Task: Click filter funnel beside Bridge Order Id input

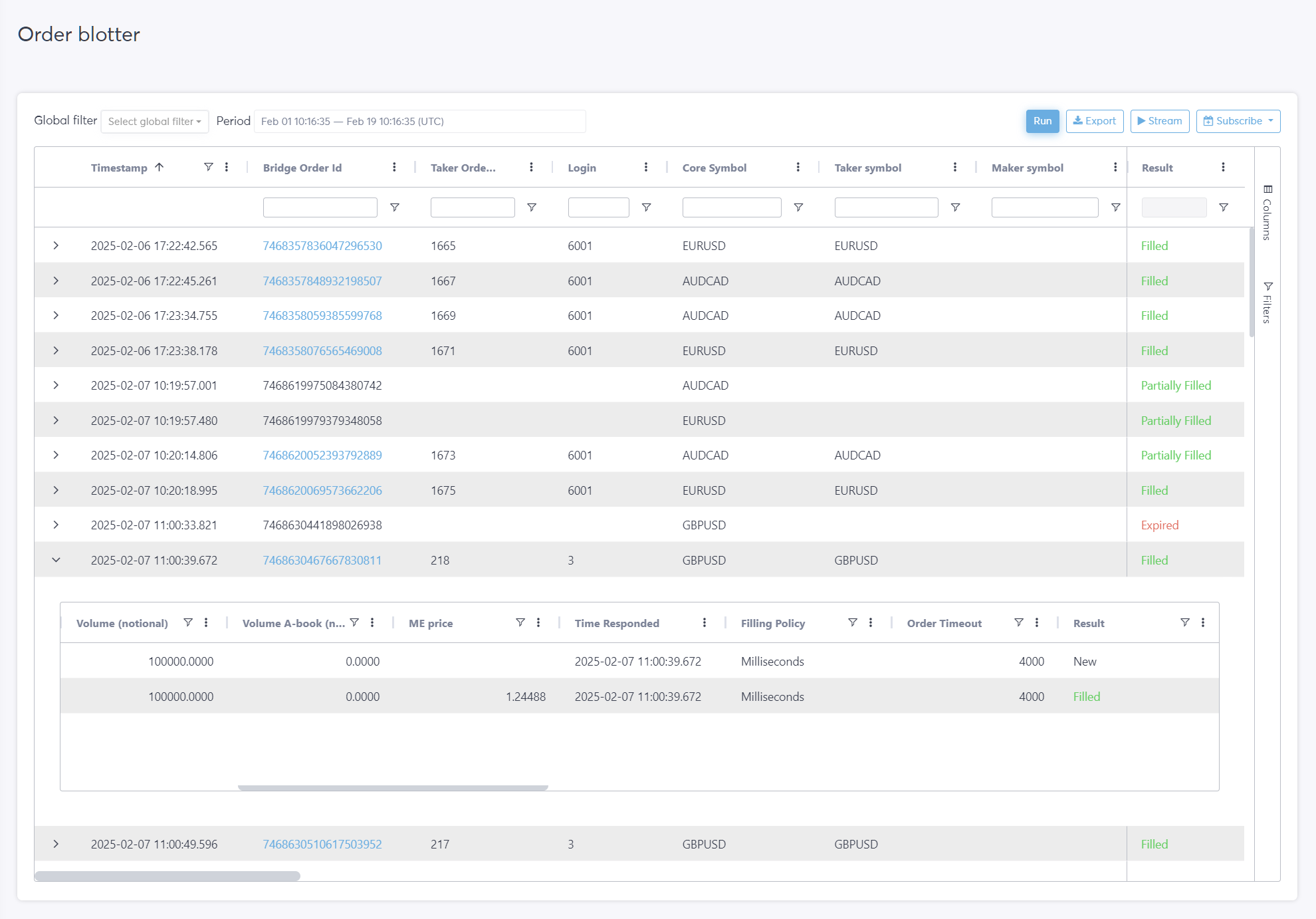Action: pyautogui.click(x=394, y=207)
